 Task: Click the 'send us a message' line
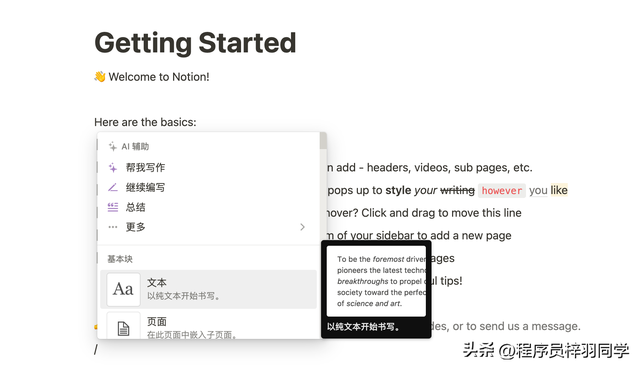506,326
